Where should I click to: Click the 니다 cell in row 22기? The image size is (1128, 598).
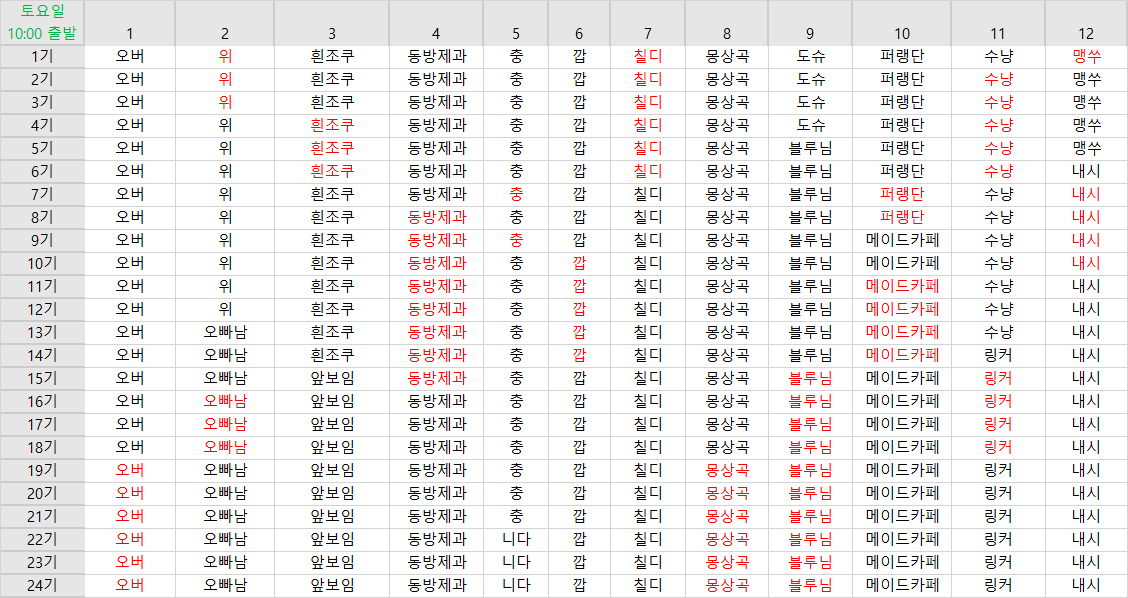click(516, 539)
